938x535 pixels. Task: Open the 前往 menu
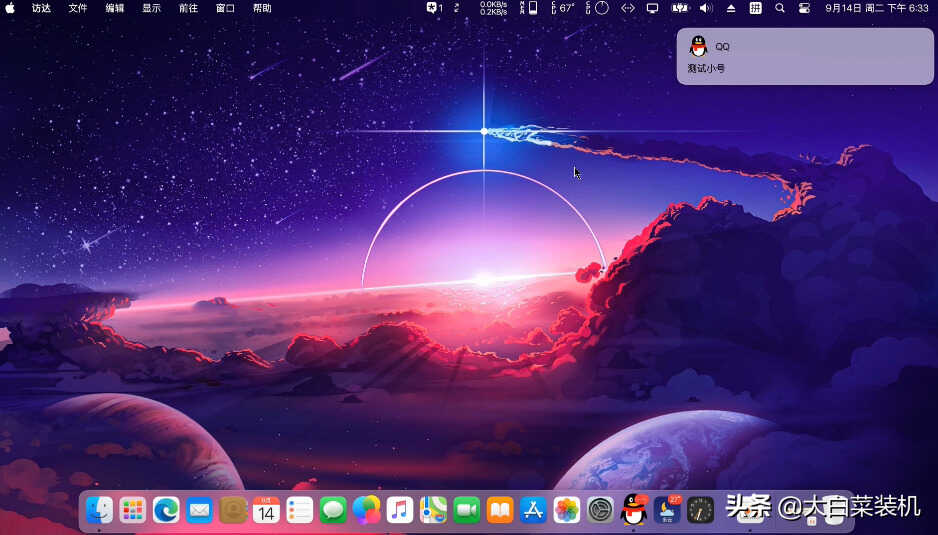(x=188, y=8)
